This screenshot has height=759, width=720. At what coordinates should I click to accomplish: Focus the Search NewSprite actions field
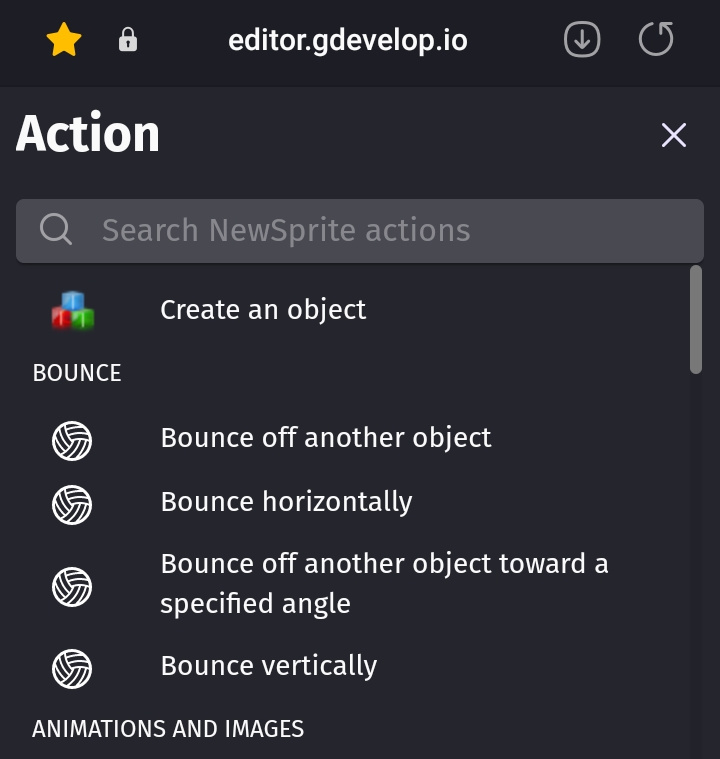click(x=380, y=230)
